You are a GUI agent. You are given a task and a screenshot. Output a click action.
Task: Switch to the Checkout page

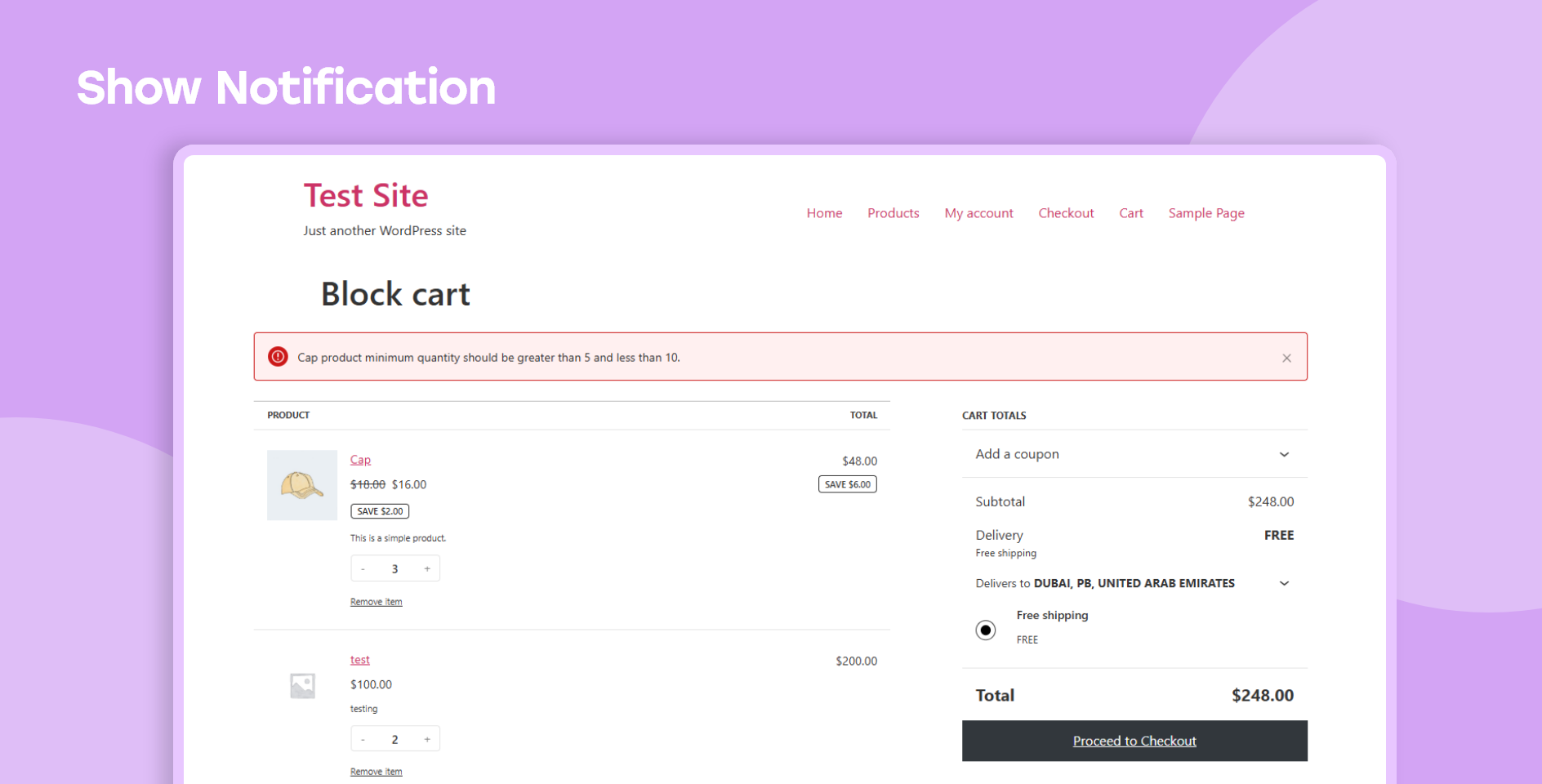click(x=1066, y=213)
